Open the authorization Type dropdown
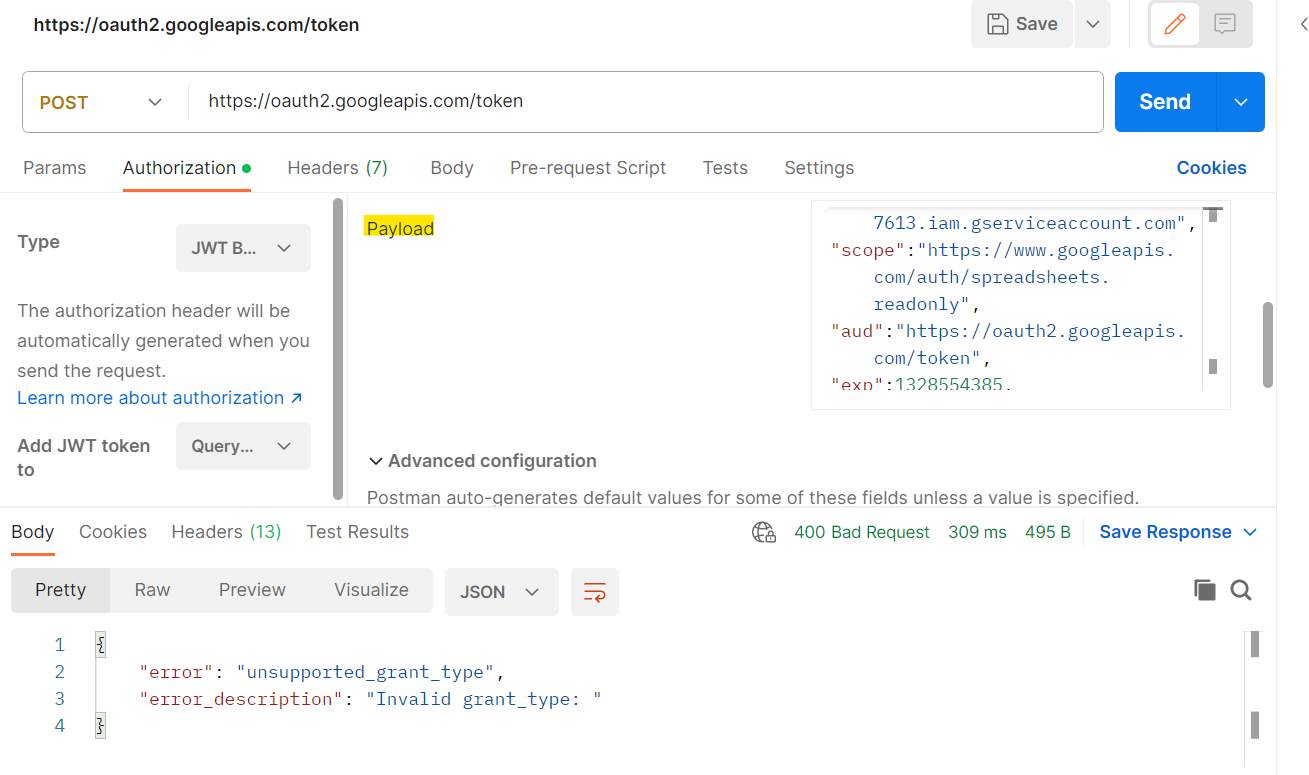 243,248
